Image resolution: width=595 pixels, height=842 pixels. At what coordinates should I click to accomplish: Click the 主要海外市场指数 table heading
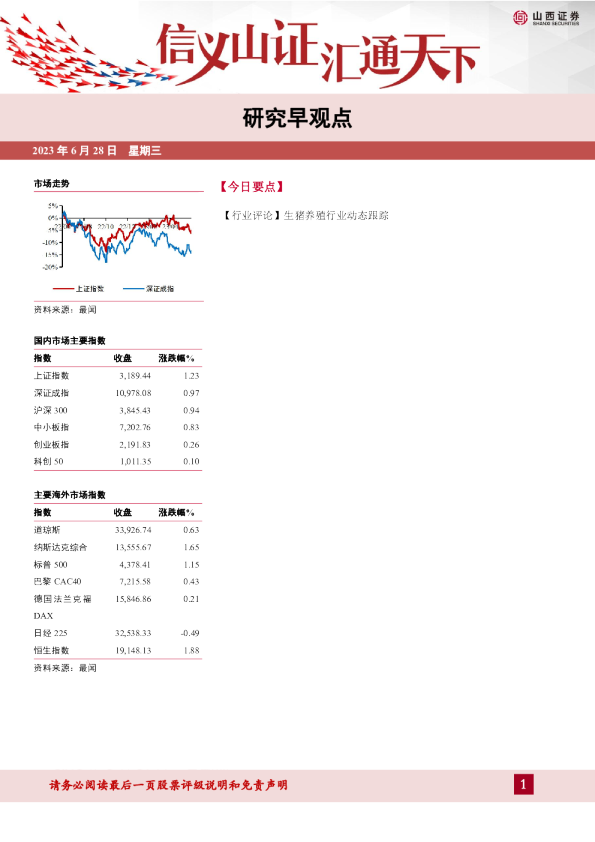(x=70, y=495)
